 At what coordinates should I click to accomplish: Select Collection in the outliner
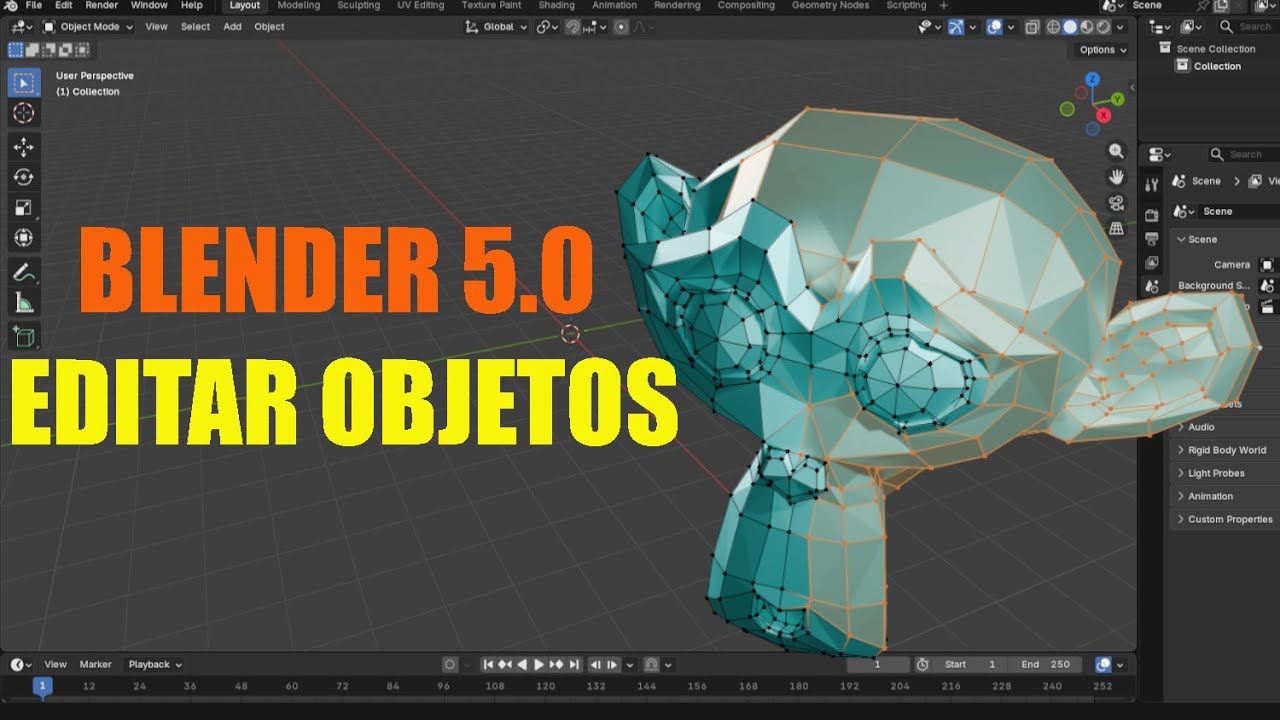(x=1217, y=66)
